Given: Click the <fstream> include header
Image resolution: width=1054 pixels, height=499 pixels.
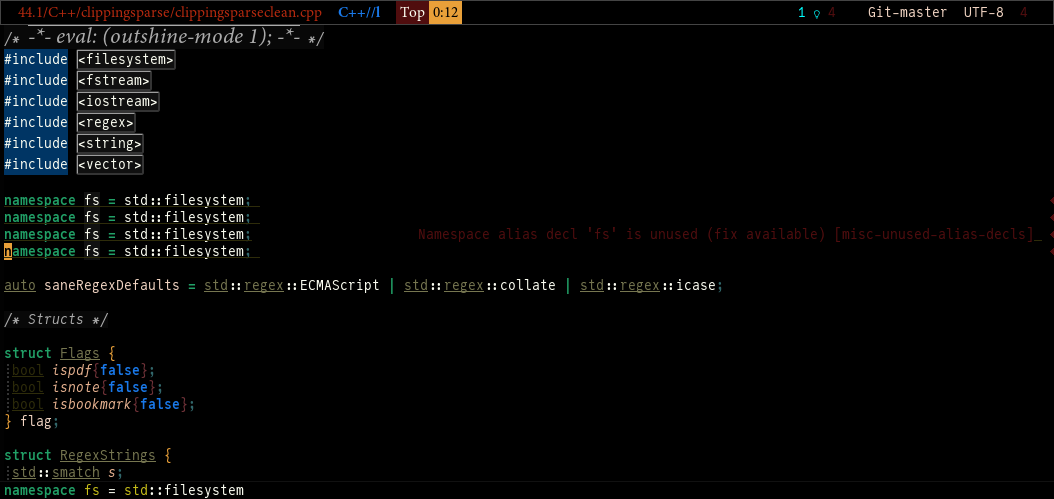Looking at the screenshot, I should click(x=114, y=81).
